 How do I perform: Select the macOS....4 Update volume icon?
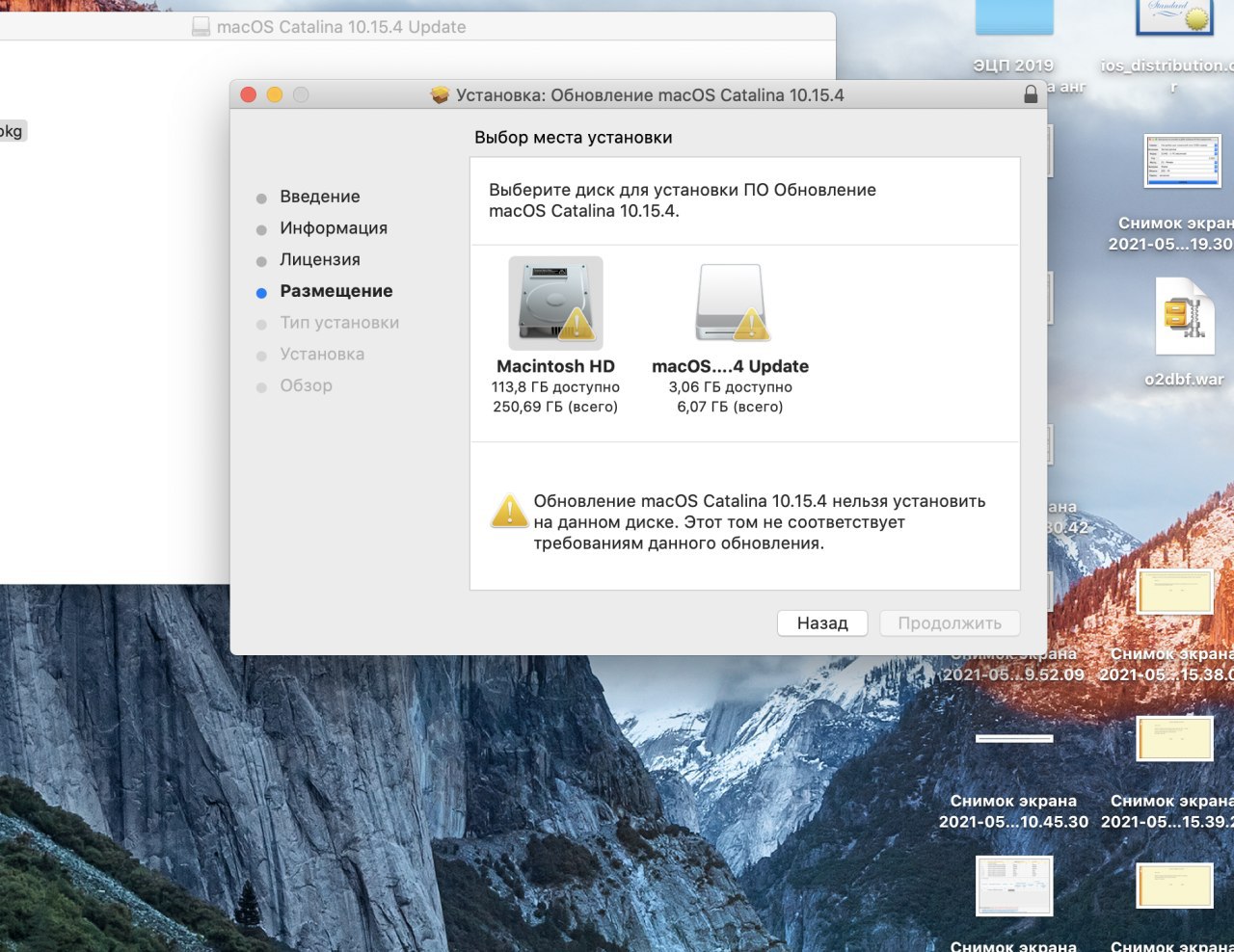(x=731, y=303)
